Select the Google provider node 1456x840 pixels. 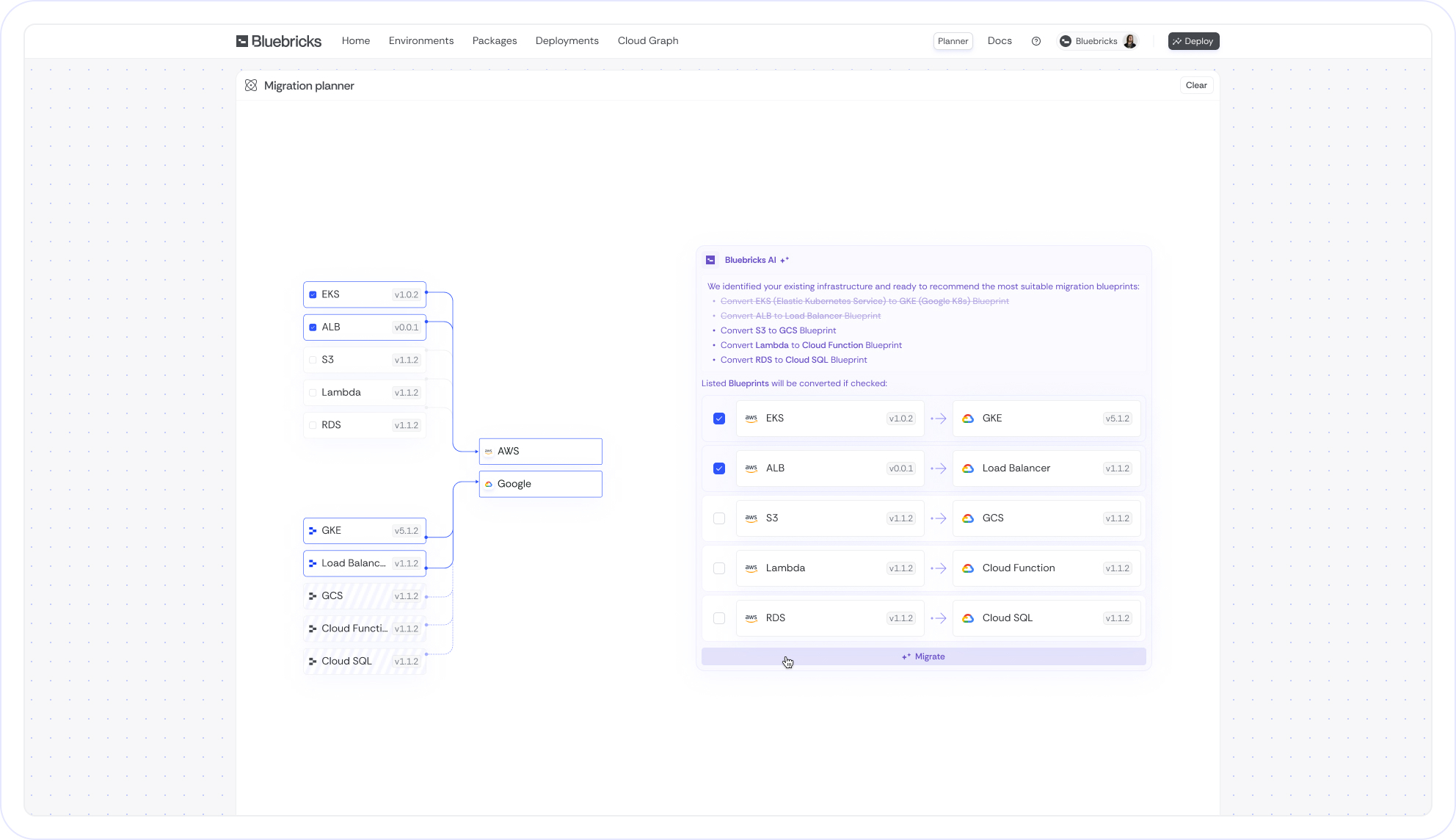(541, 484)
